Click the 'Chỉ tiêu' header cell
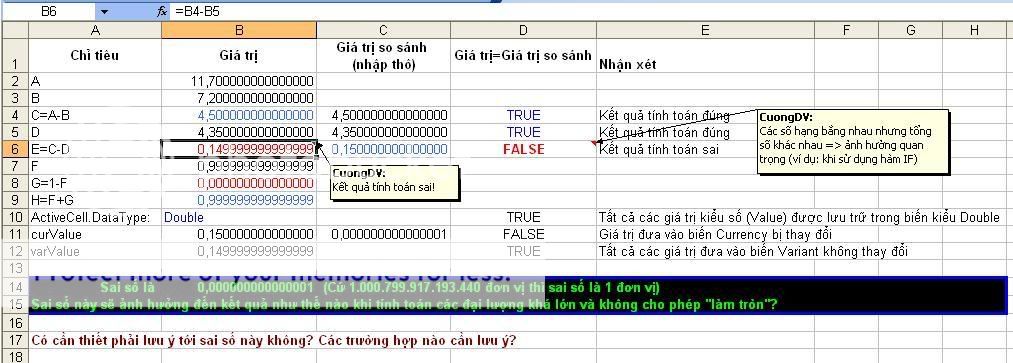Image resolution: width=1013 pixels, height=363 pixels. coord(94,56)
